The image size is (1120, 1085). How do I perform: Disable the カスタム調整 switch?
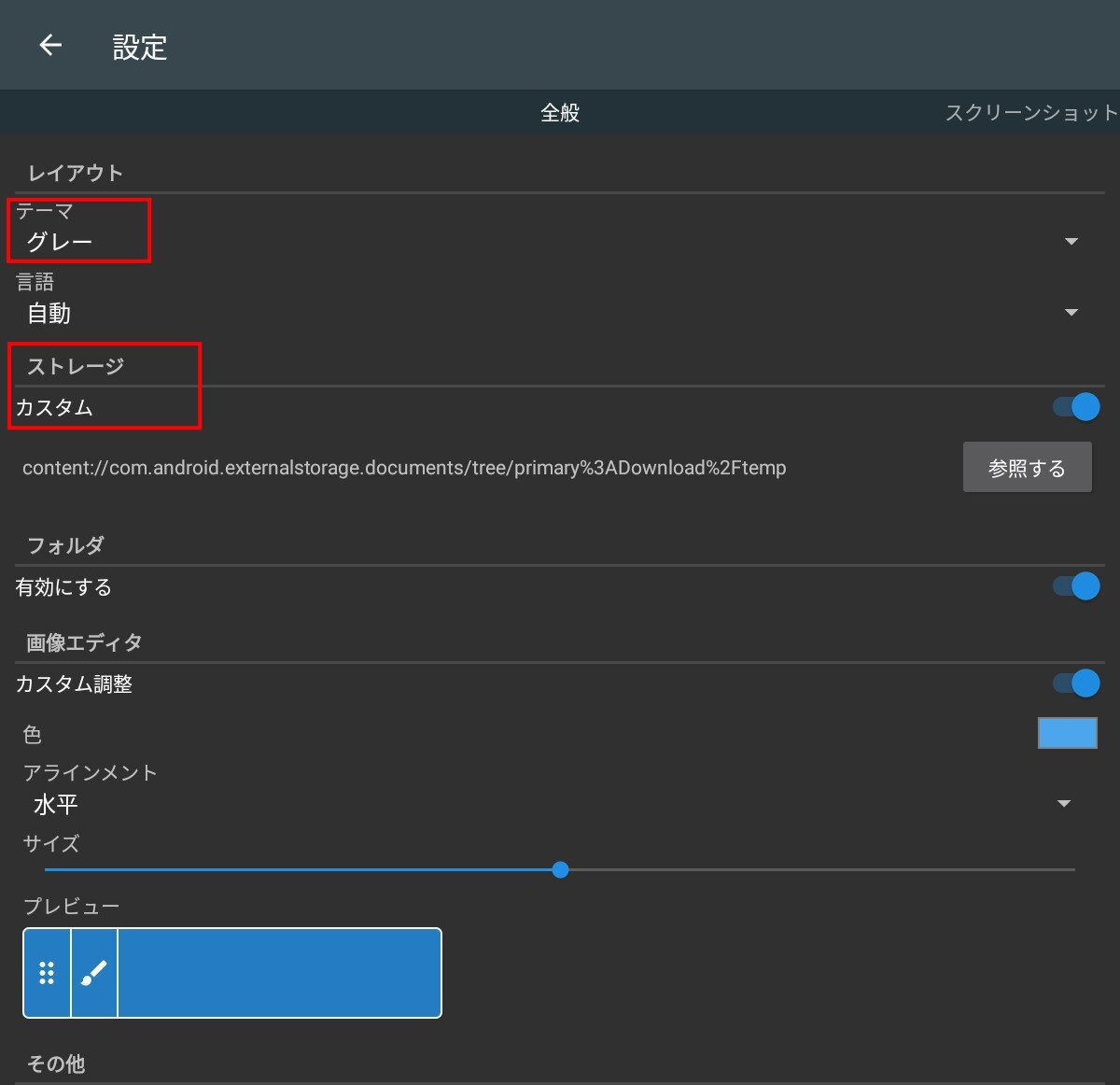click(1076, 683)
